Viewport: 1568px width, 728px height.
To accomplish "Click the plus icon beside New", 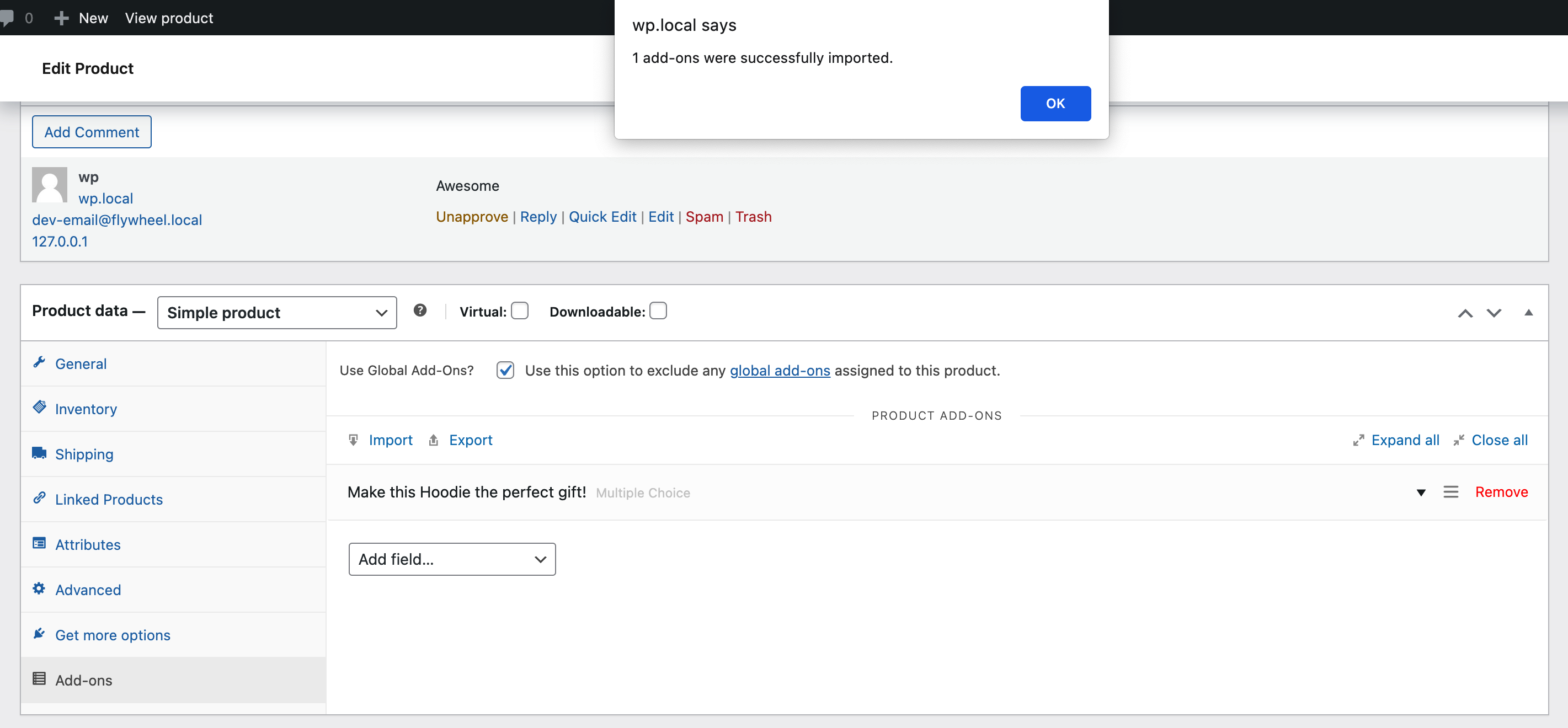I will click(61, 18).
